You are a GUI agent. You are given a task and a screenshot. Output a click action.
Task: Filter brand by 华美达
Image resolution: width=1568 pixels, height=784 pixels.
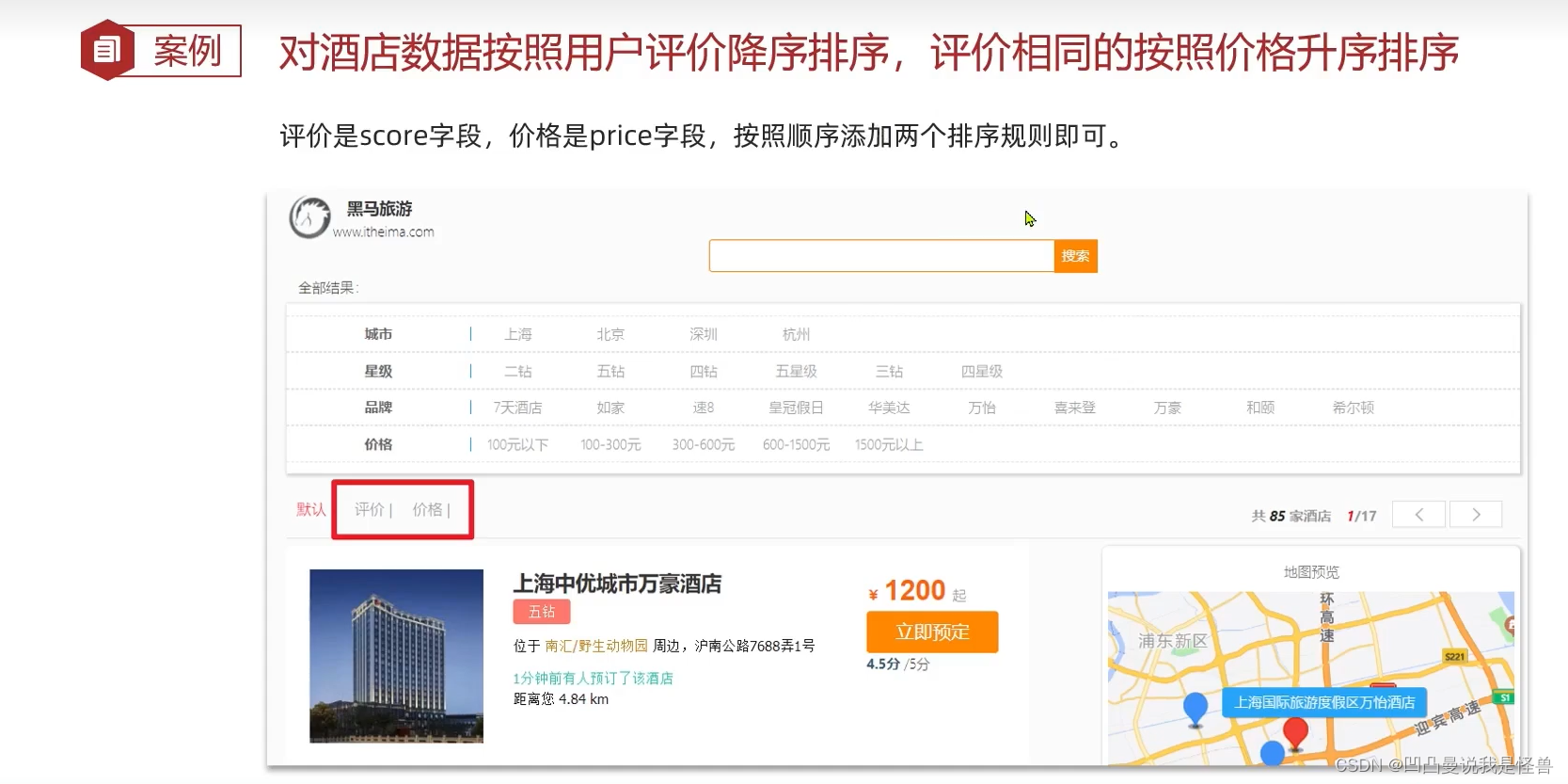889,408
